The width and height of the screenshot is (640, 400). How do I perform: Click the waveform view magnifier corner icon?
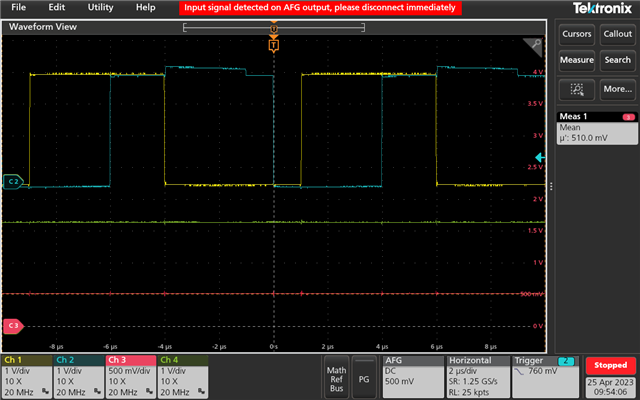pos(534,46)
